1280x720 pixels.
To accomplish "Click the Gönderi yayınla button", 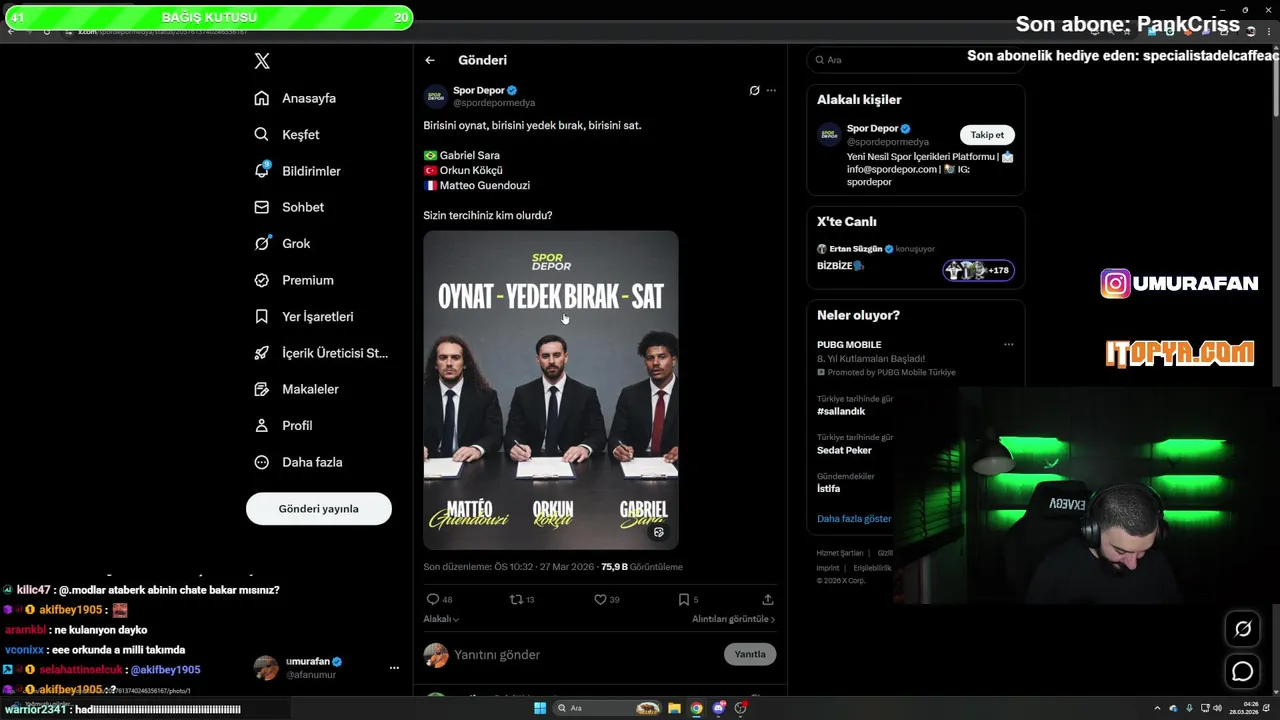I will coord(319,508).
